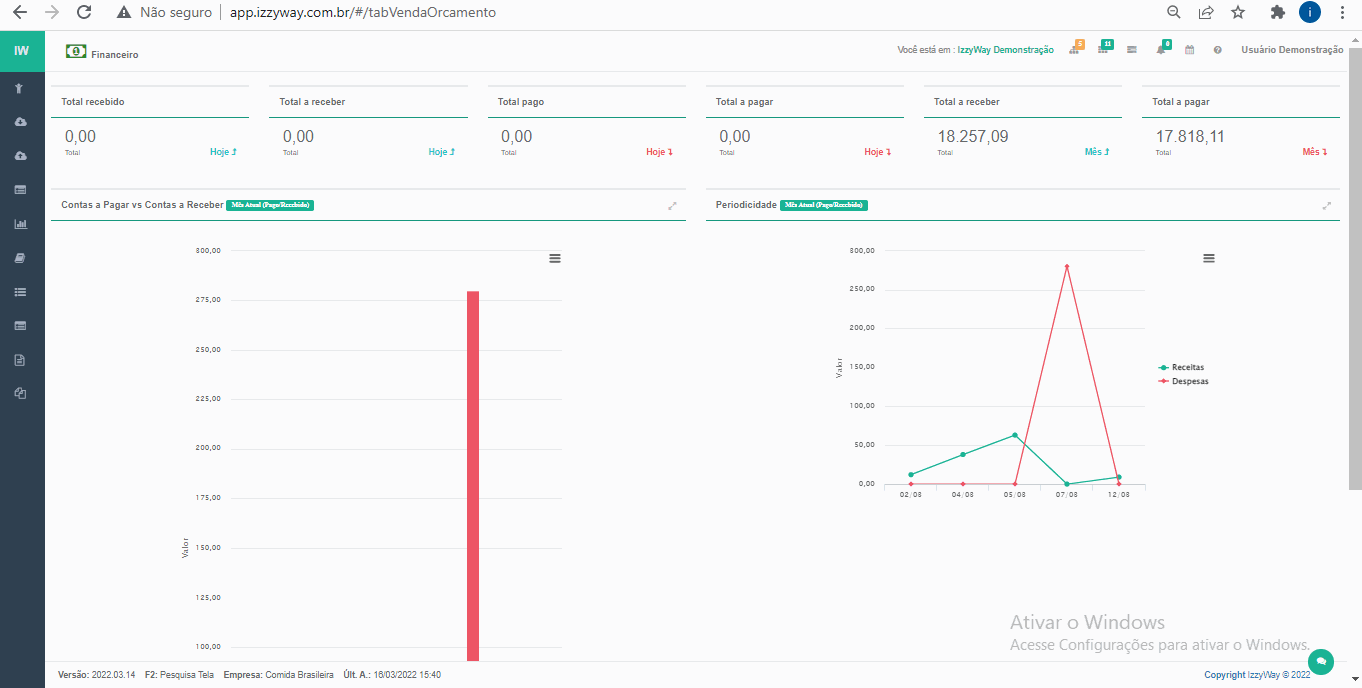Image resolution: width=1362 pixels, height=688 pixels.
Task: Toggle the Receitas series in chart legend
Action: click(x=1187, y=367)
